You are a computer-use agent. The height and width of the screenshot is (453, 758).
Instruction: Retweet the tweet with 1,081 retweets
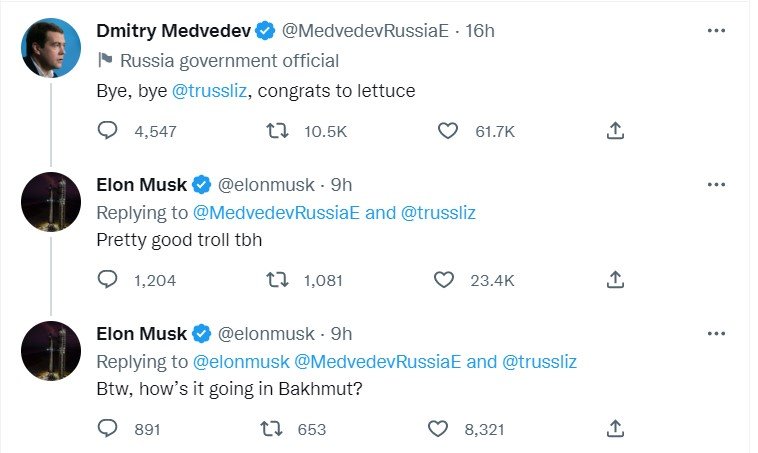coord(272,280)
